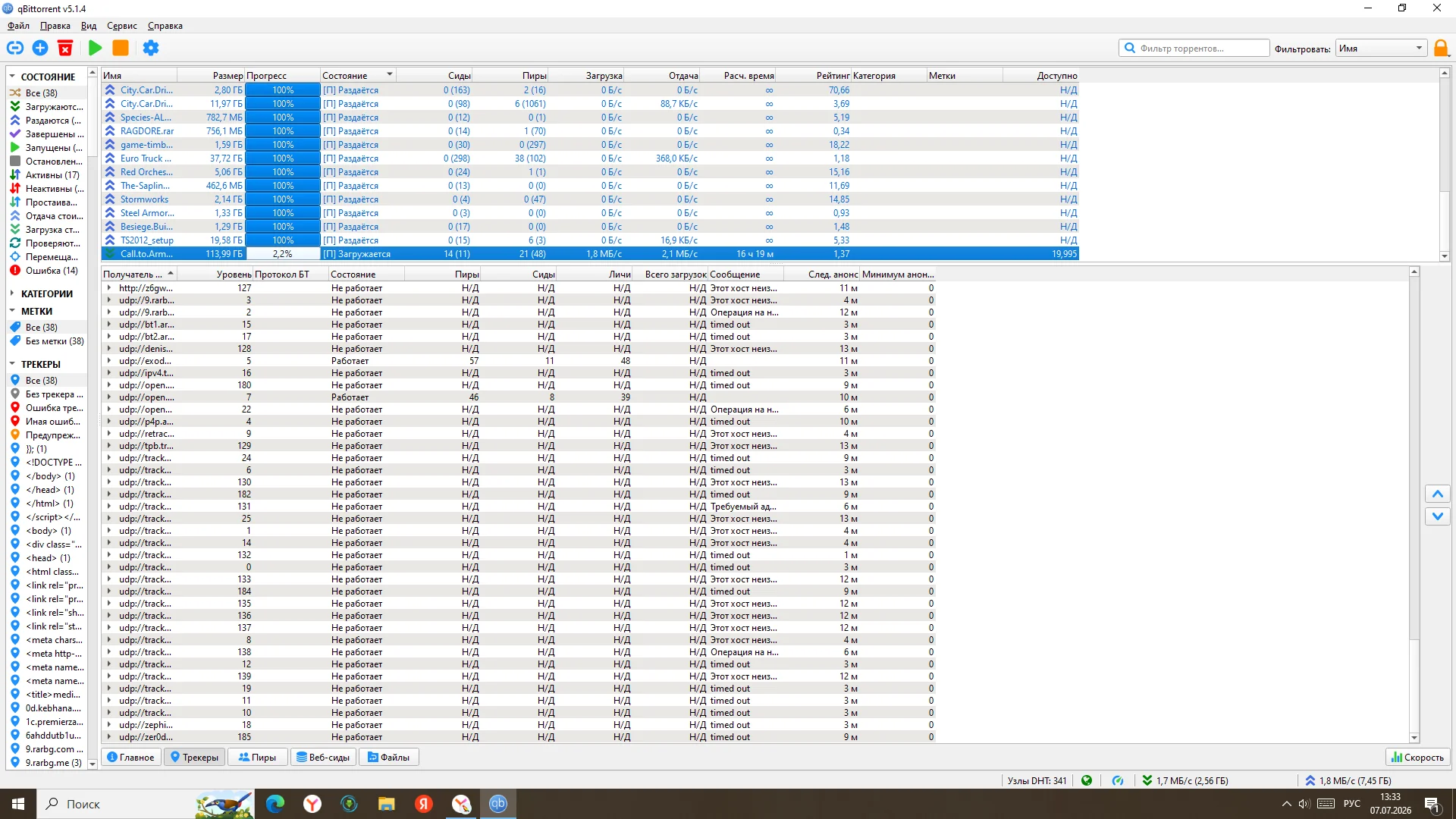Image resolution: width=1456 pixels, height=819 pixels.
Task: Click the orange lock icon in toolbar
Action: (1441, 48)
